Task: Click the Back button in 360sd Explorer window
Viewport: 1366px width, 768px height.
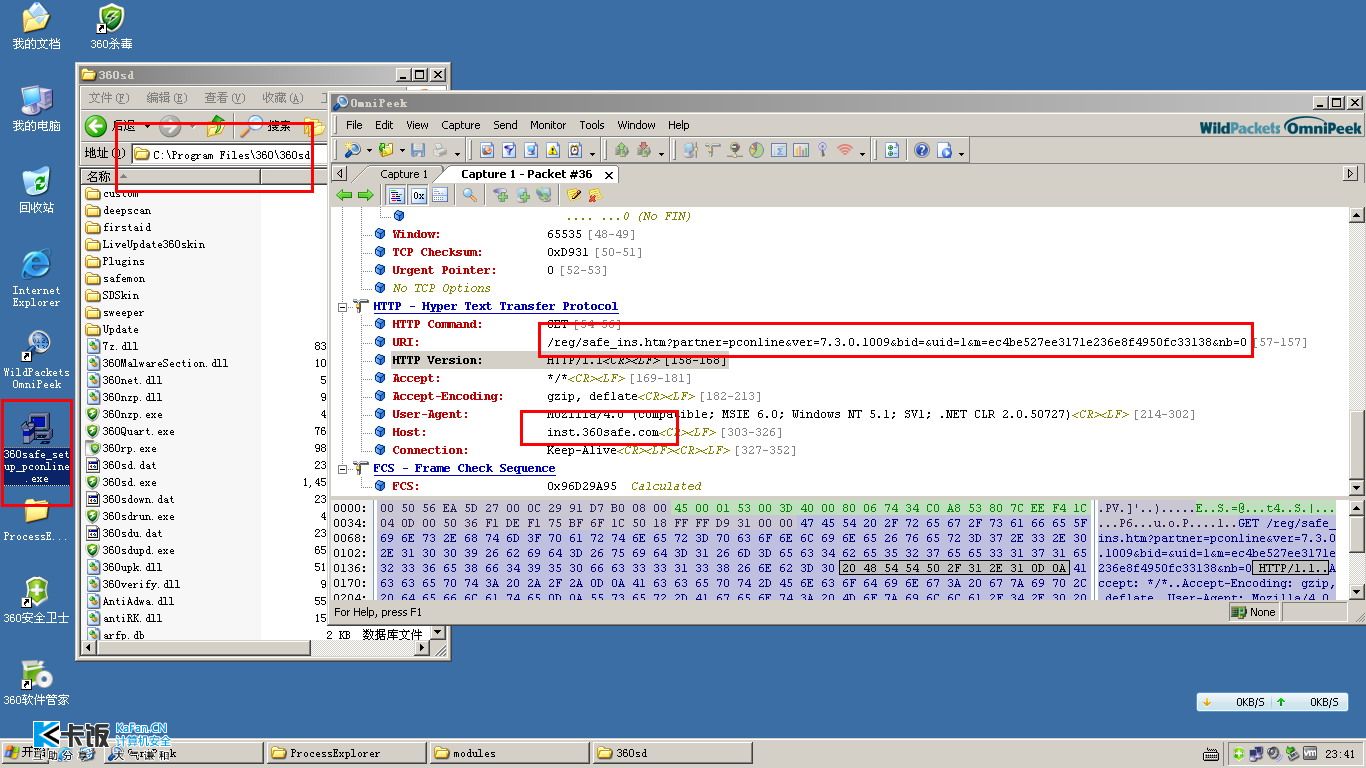Action: point(111,126)
